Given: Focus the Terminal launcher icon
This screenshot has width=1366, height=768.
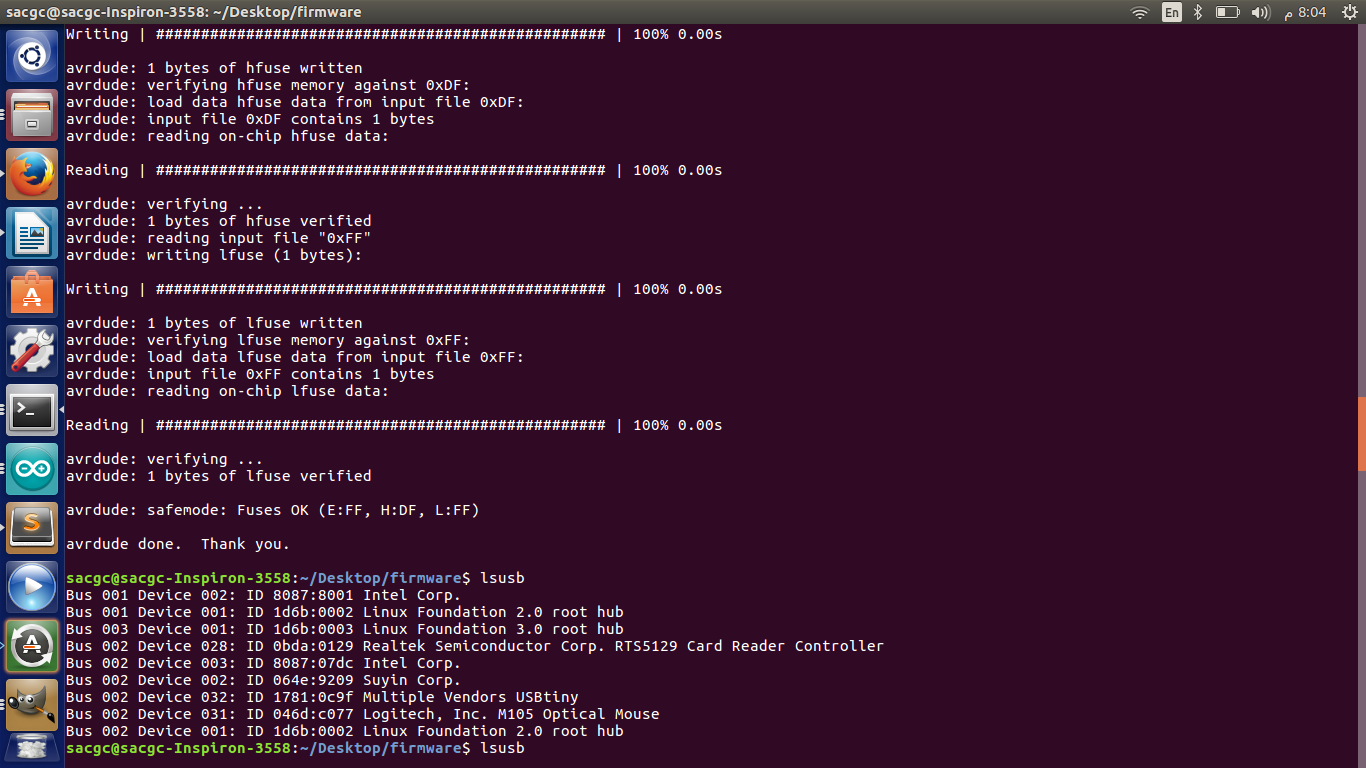Looking at the screenshot, I should pos(32,410).
